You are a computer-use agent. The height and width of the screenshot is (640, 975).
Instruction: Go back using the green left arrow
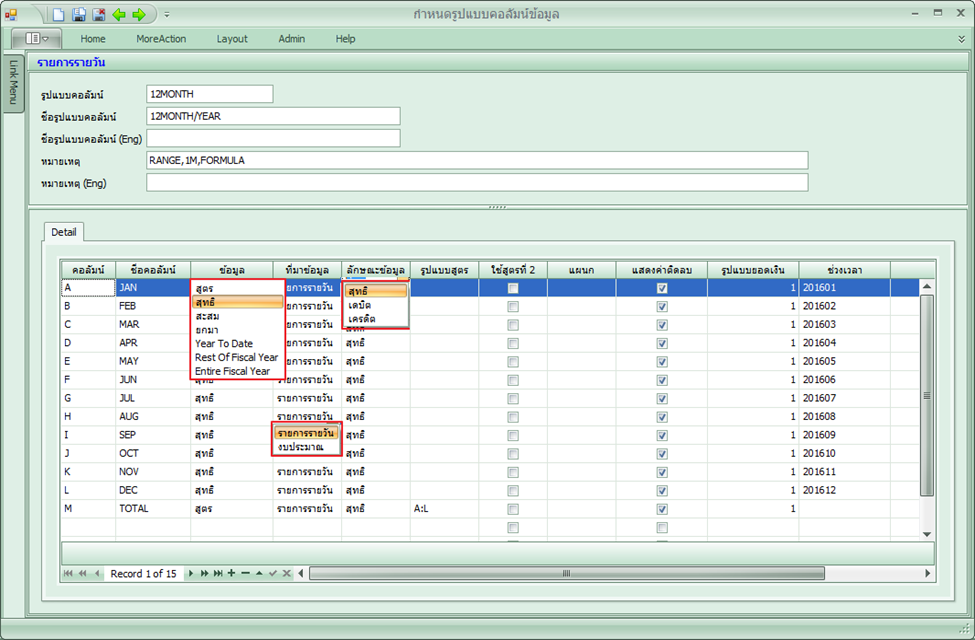click(x=119, y=14)
